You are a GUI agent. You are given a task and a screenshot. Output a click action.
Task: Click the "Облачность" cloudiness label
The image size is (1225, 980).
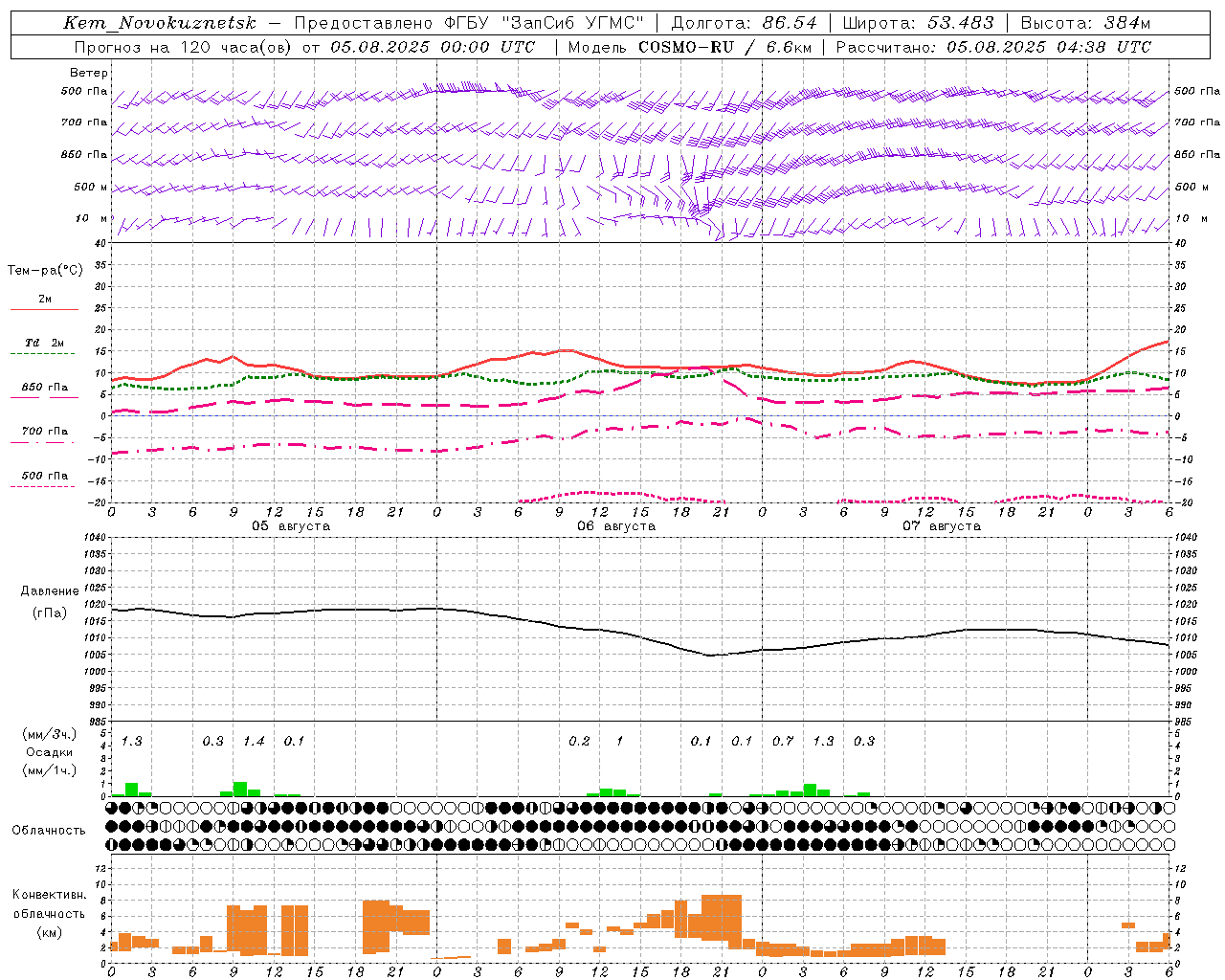point(49,831)
